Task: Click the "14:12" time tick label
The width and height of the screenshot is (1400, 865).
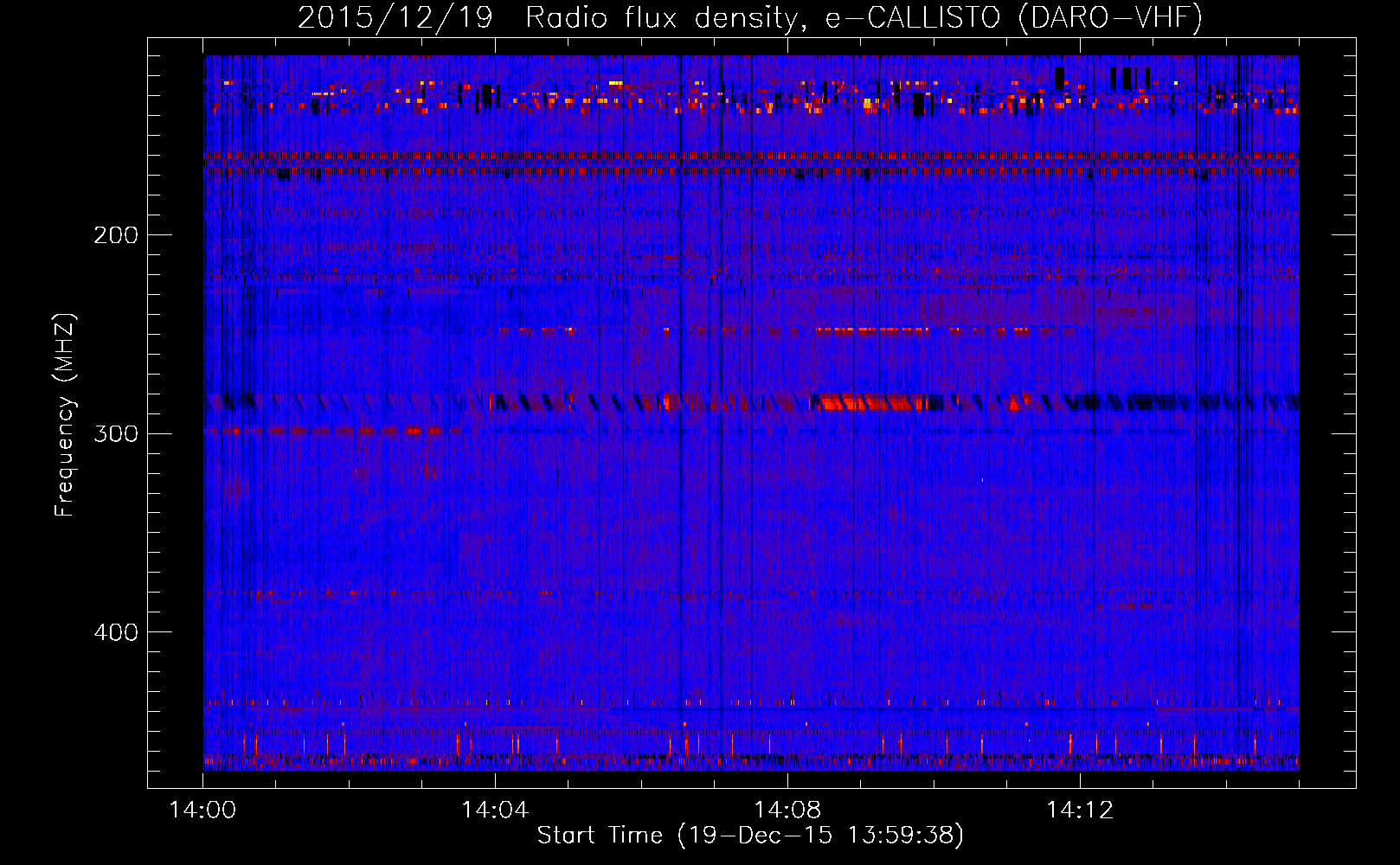Action: click(x=1080, y=811)
